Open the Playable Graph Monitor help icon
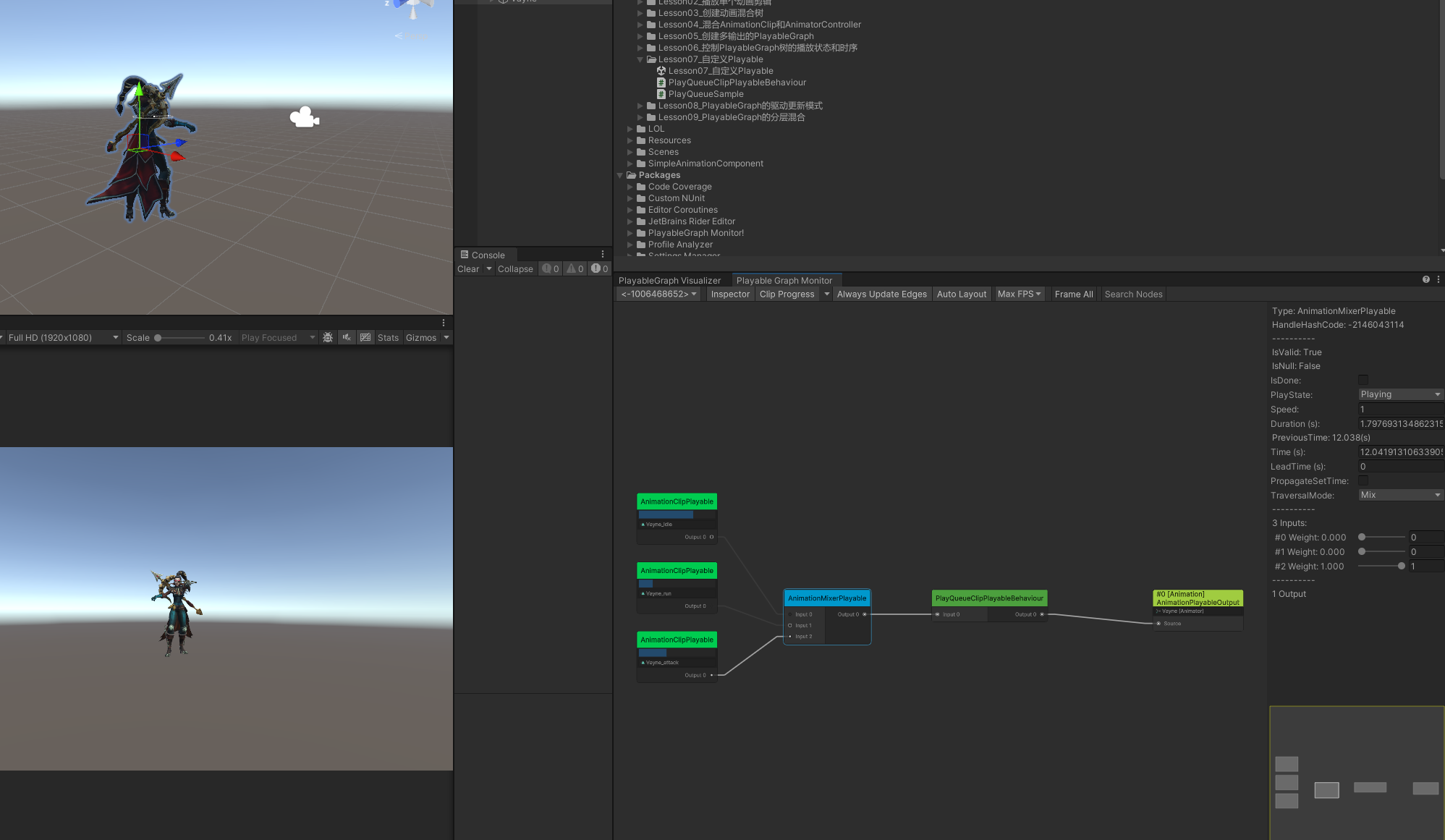1445x840 pixels. coord(1425,280)
